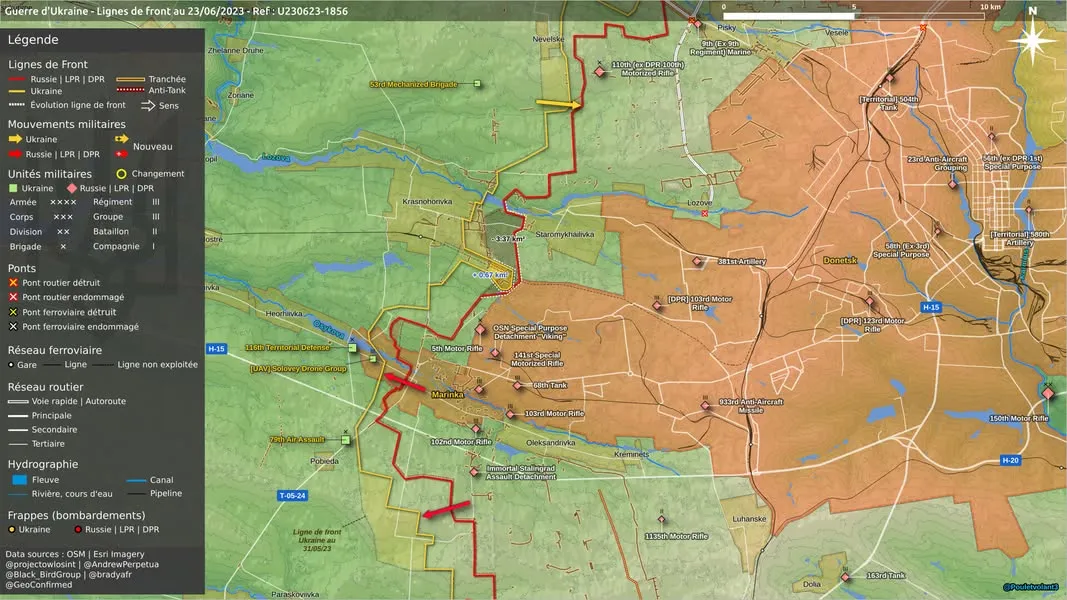Click the damaged bridge icon near Lozove

pyautogui.click(x=704, y=214)
